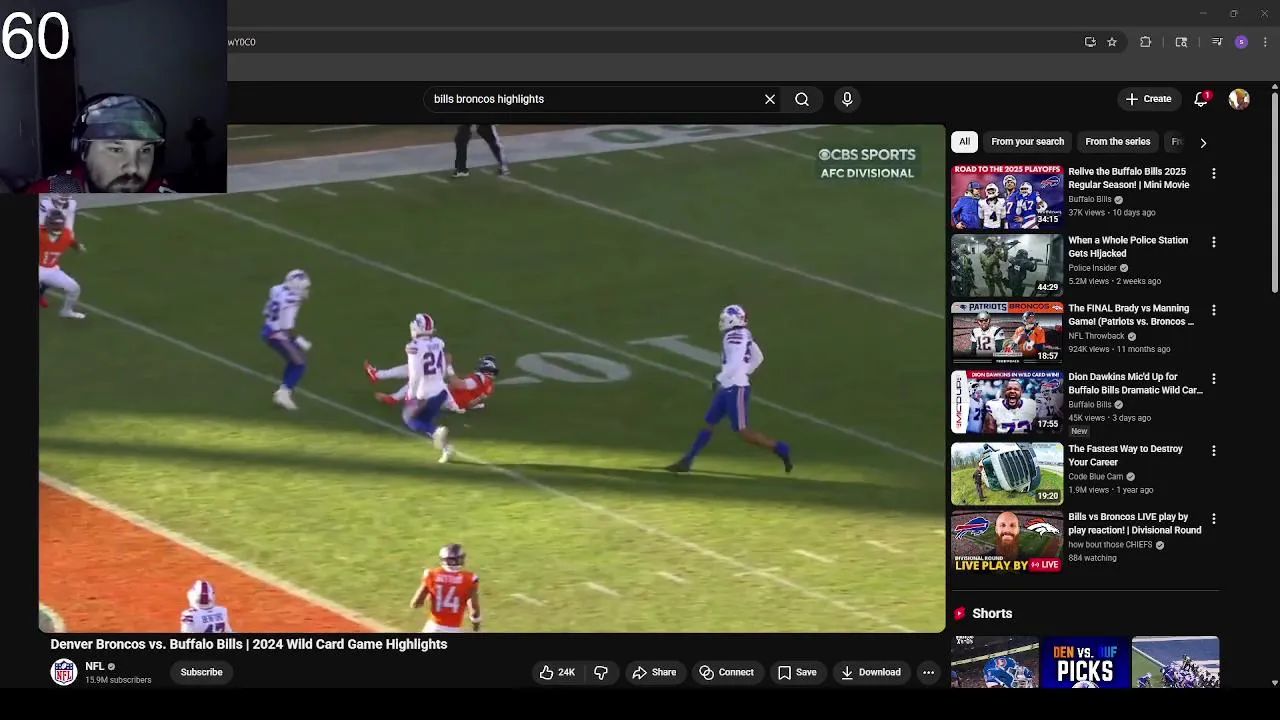Screen dimensions: 1280x720
Task: Click the Shorts section heading
Action: pos(992,613)
